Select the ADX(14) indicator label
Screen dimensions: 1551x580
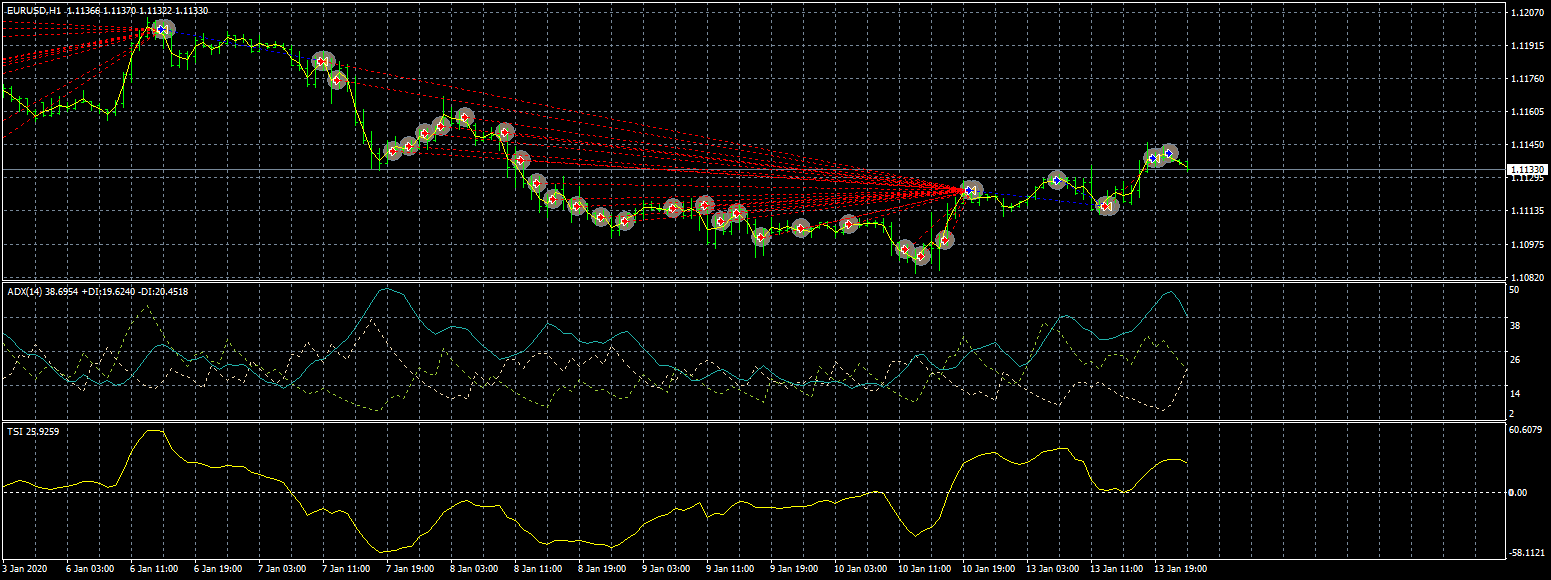[x=24, y=292]
